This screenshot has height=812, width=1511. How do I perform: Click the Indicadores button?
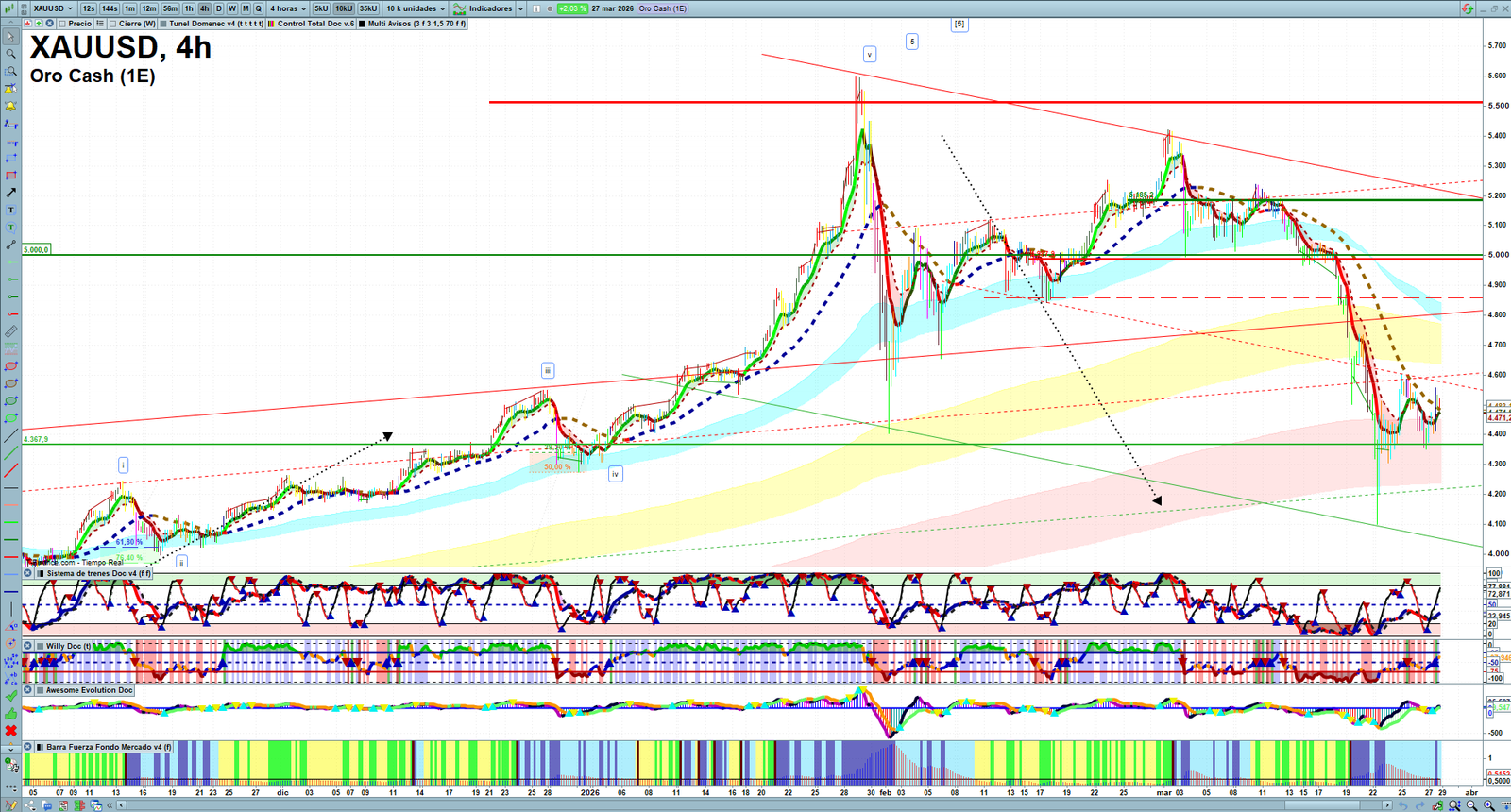(483, 8)
